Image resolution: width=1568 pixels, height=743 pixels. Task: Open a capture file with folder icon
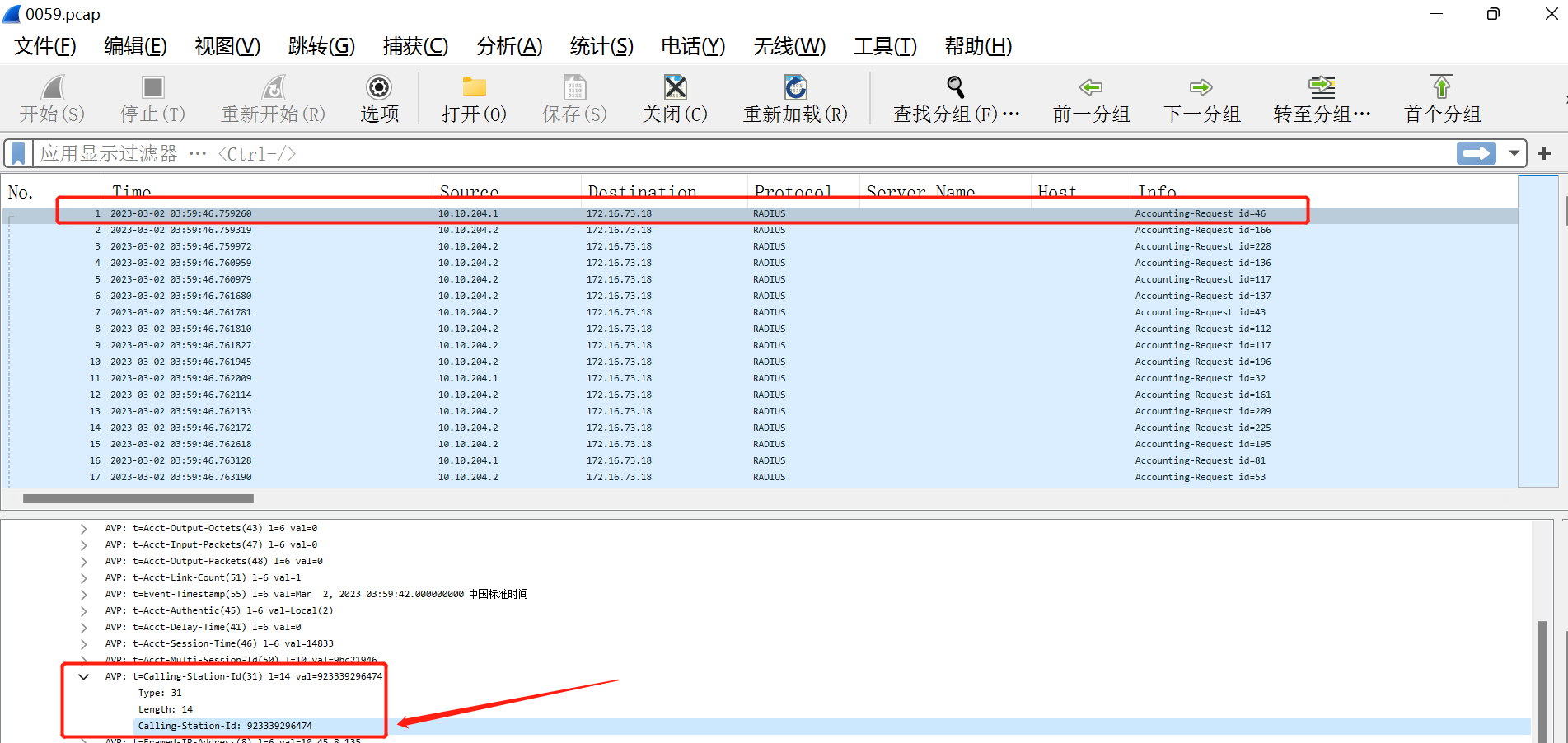(x=474, y=88)
